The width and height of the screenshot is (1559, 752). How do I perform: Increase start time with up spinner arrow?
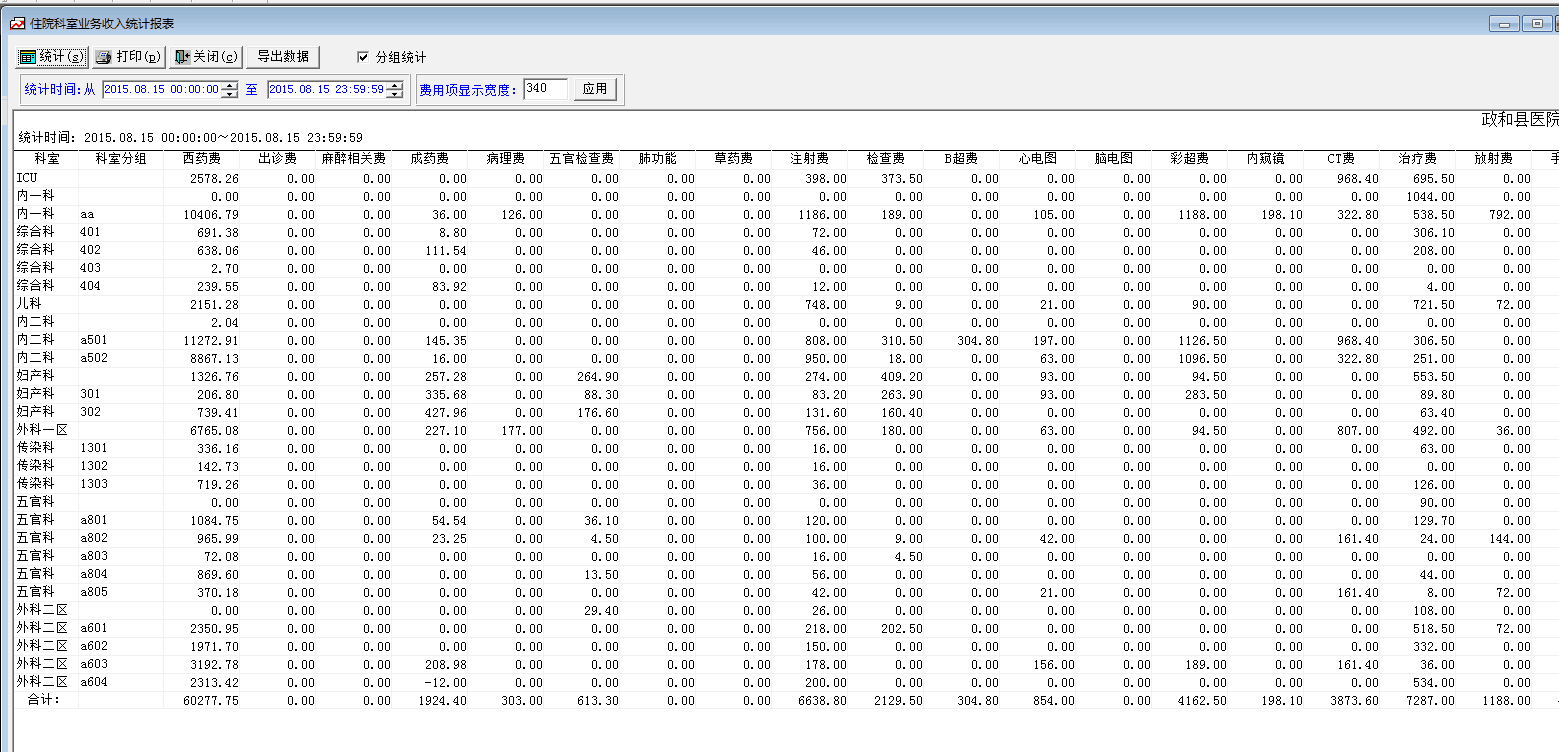[x=231, y=85]
